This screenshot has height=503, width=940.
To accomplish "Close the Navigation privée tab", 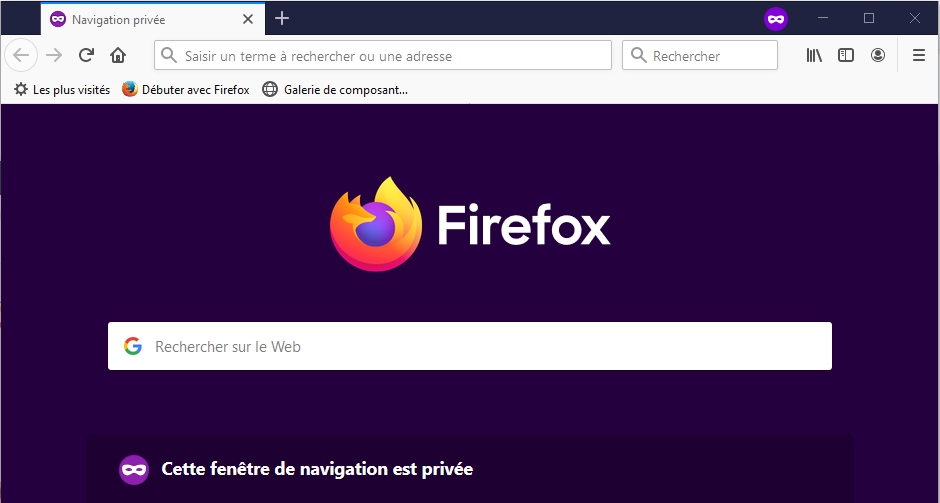I will [x=248, y=19].
